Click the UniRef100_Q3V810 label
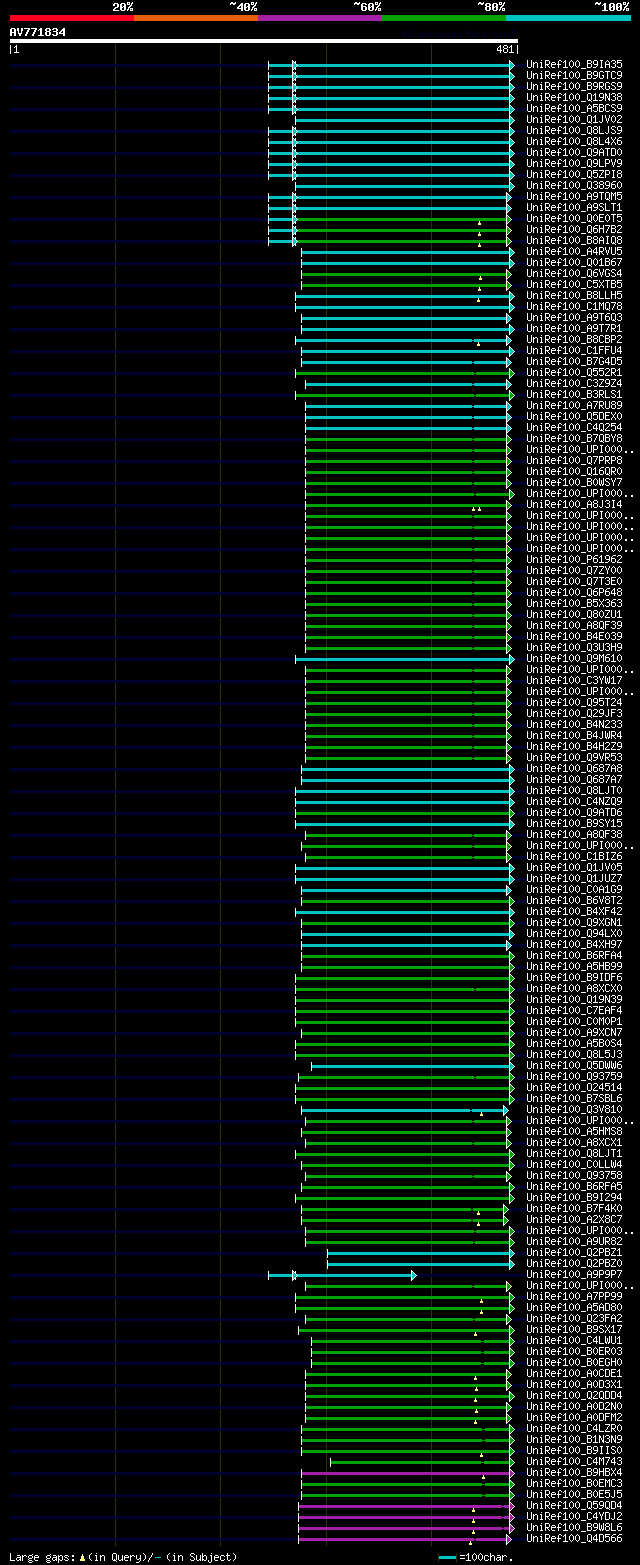Viewport: 640px width, 1565px height. point(574,1109)
